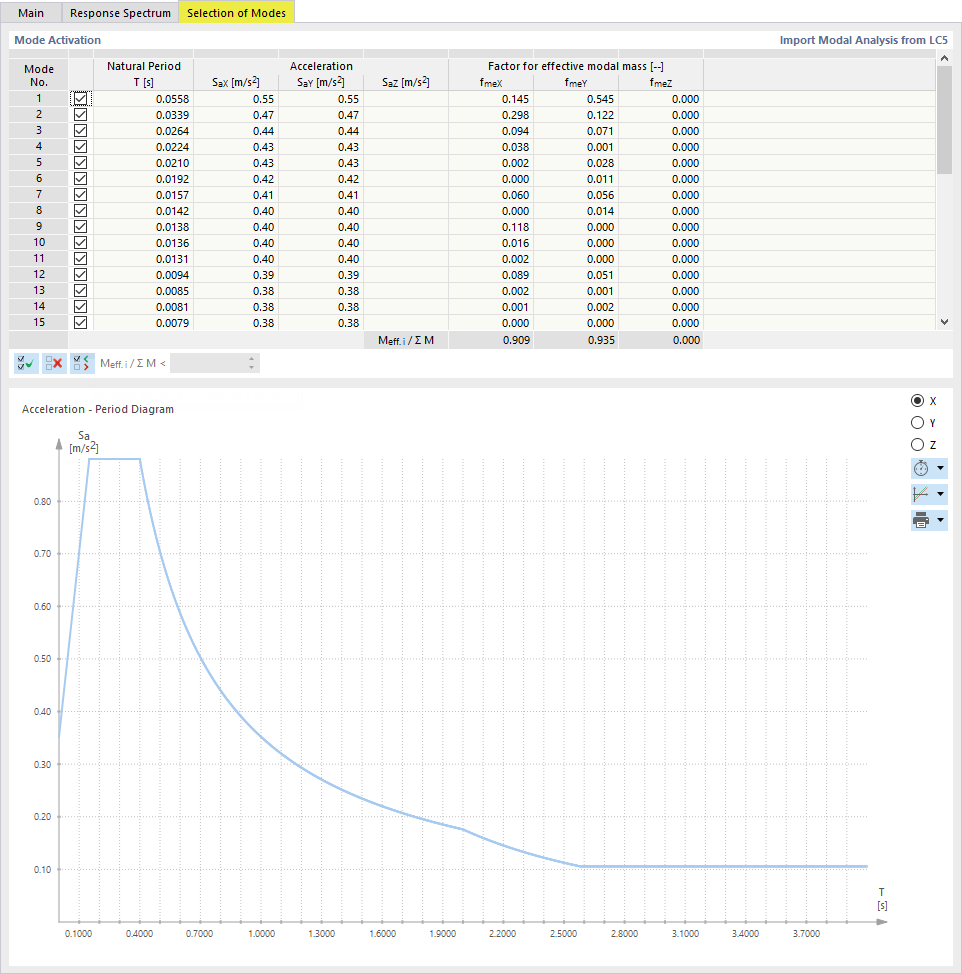Open the diagram settings dropdown arrow
Viewport: 962px width, 974px height.
pyautogui.click(x=938, y=494)
